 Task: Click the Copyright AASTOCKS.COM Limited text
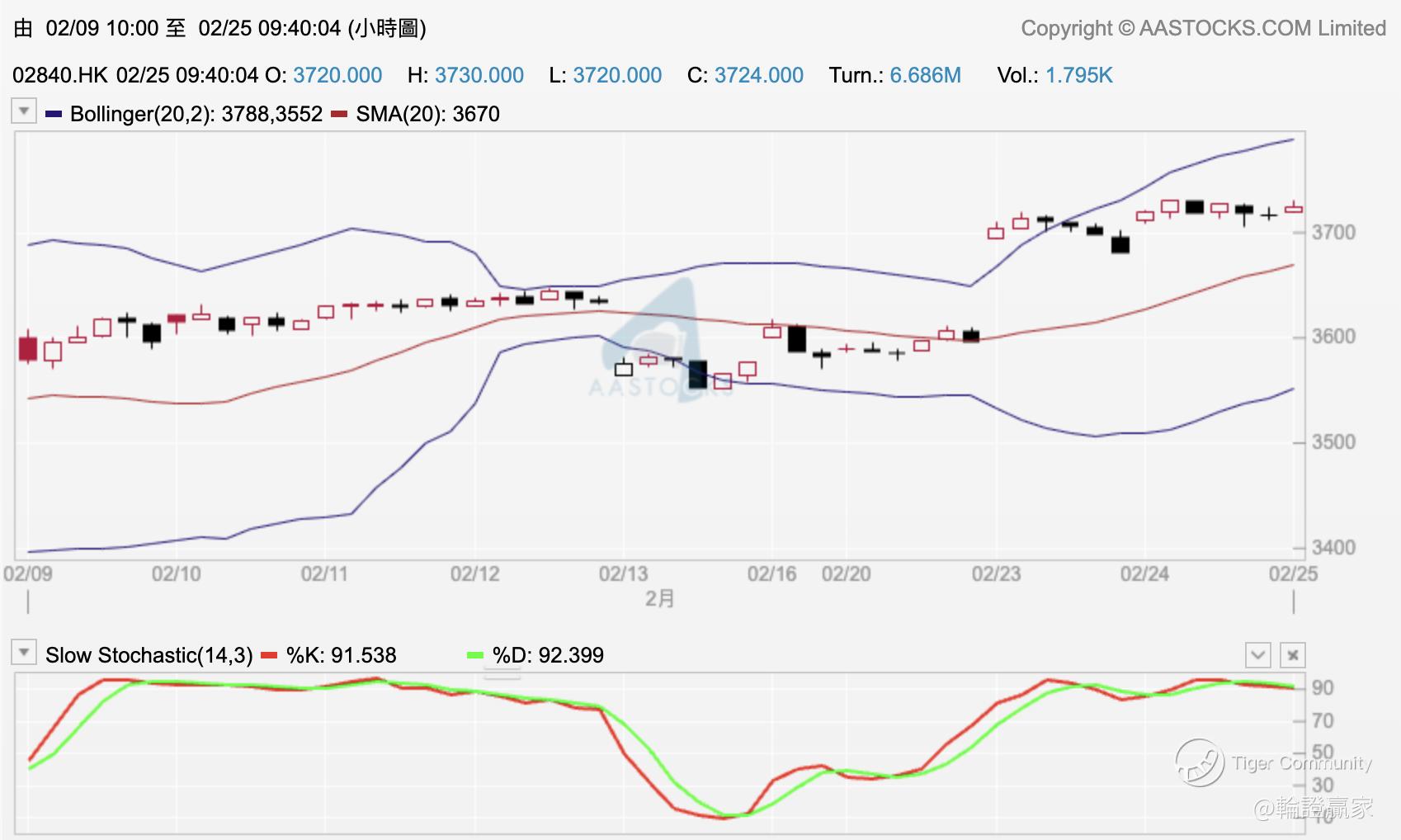(1204, 28)
